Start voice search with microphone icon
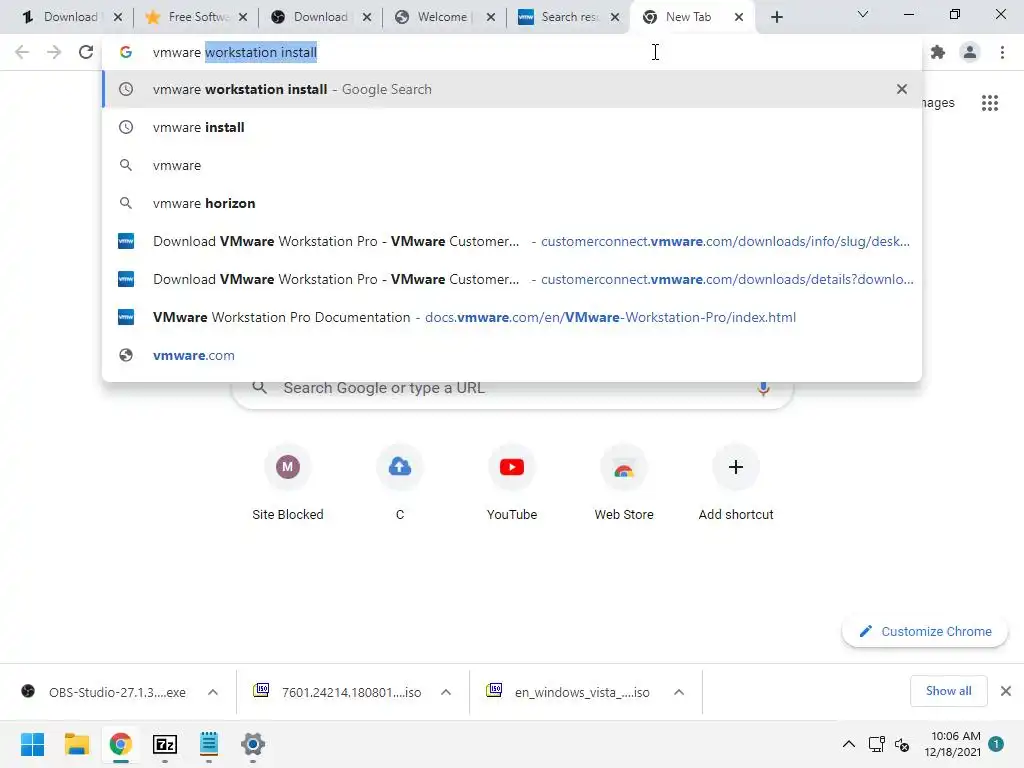The height and width of the screenshot is (768, 1024). click(x=763, y=388)
